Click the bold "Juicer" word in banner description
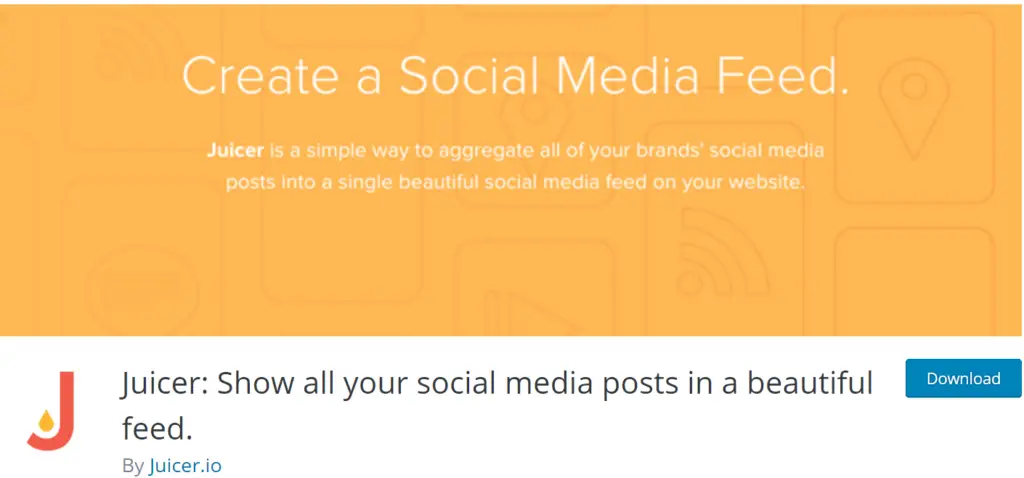This screenshot has width=1024, height=478. pyautogui.click(x=234, y=153)
